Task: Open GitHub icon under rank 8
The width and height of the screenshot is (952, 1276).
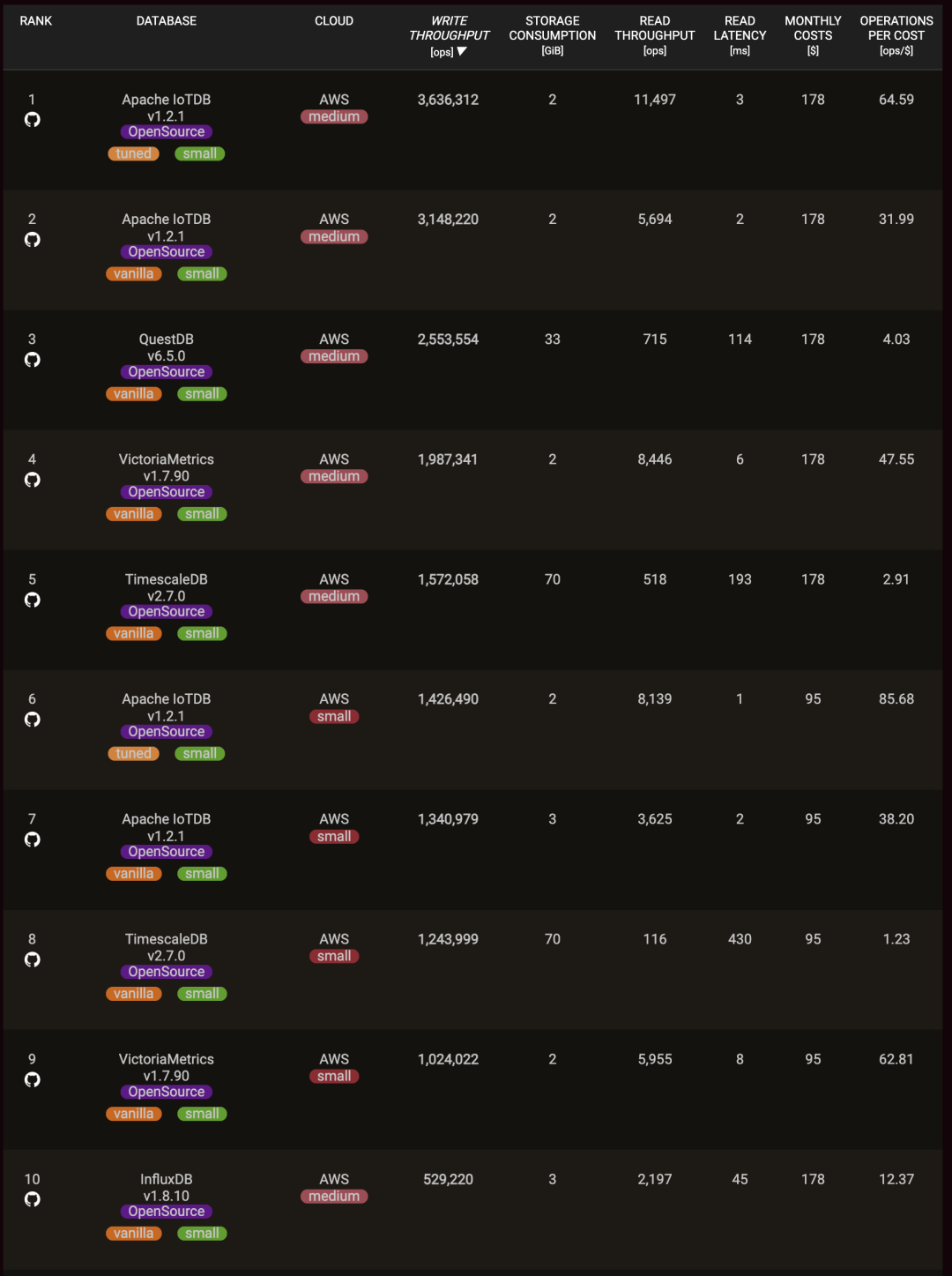Action: (x=33, y=959)
